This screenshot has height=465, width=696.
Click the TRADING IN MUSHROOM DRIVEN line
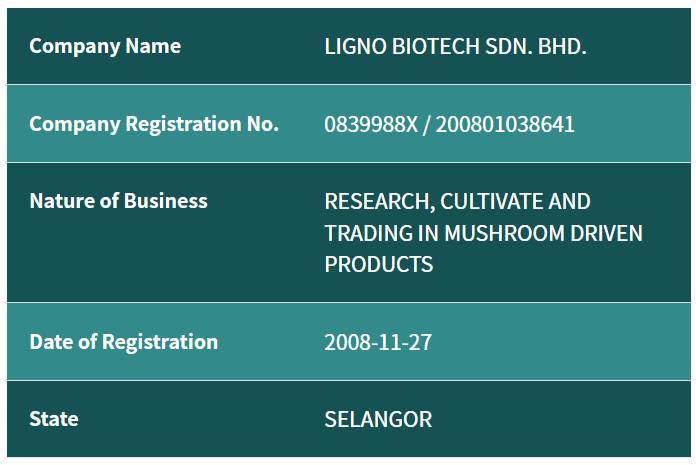tap(483, 233)
